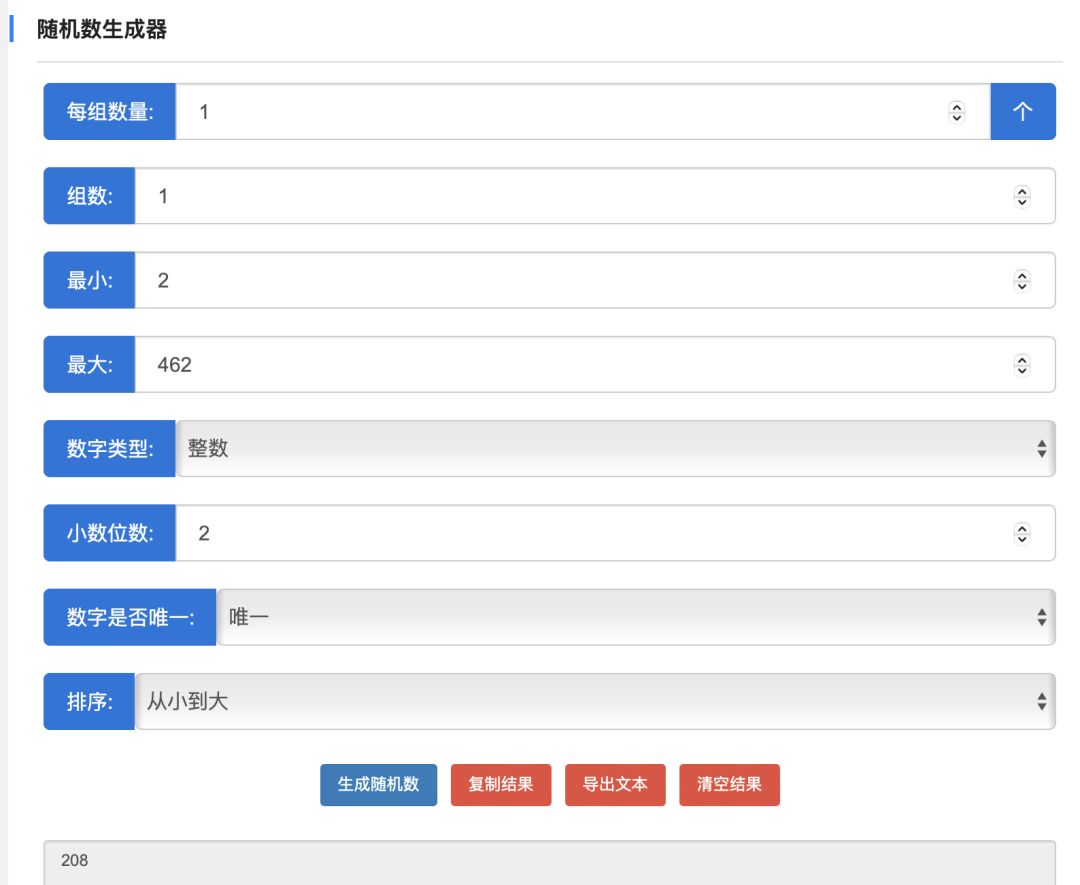Clear results with 清空结果 button

tap(729, 785)
